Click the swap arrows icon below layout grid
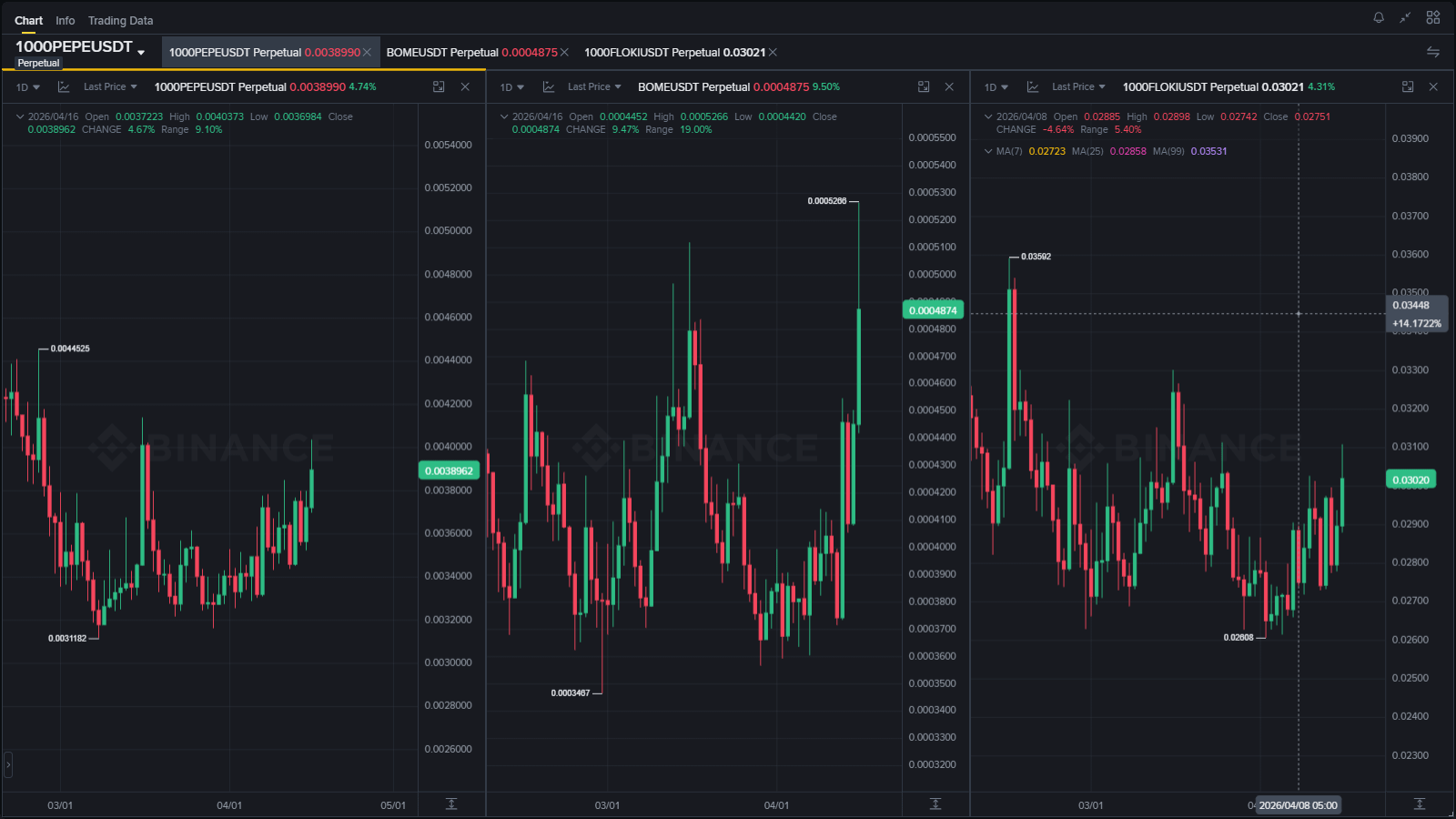This screenshot has width=1456, height=819. (1433, 52)
